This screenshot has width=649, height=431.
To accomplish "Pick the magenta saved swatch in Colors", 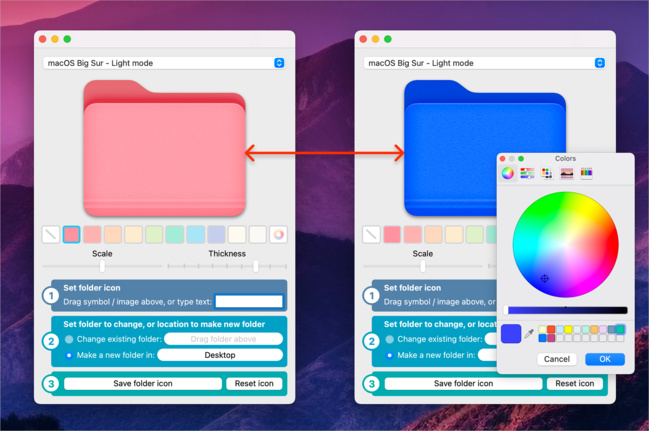I will [x=551, y=338].
